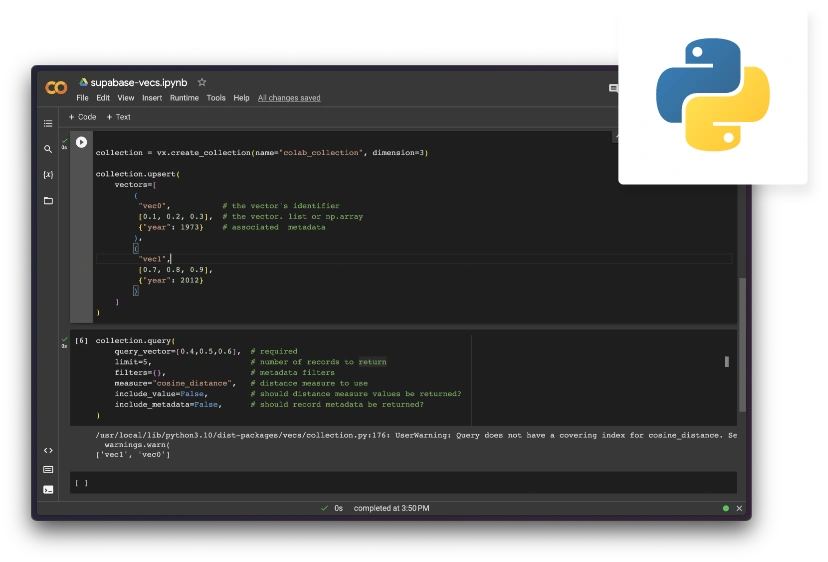Click the completed at 3:50 PM status text

pos(391,508)
